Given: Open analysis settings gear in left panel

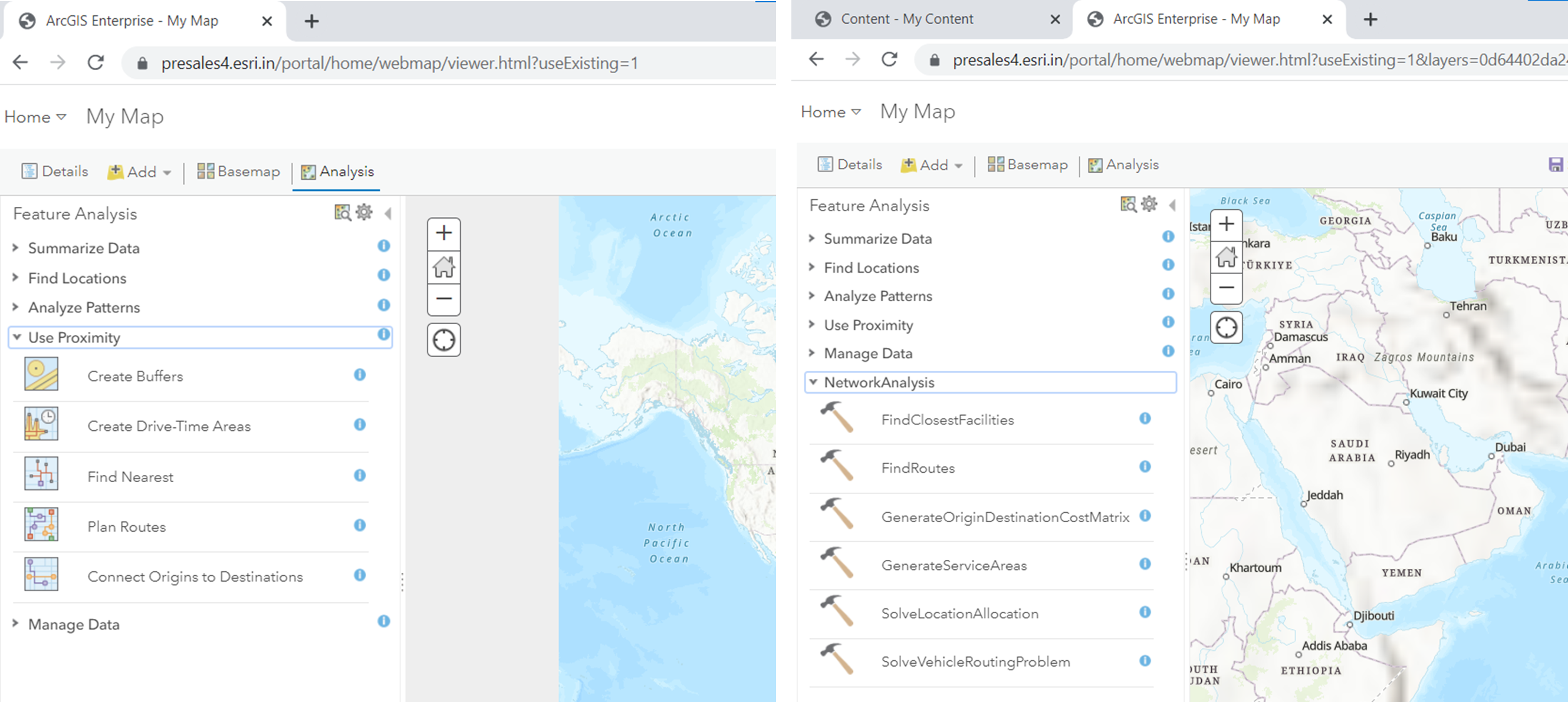Looking at the screenshot, I should [364, 212].
